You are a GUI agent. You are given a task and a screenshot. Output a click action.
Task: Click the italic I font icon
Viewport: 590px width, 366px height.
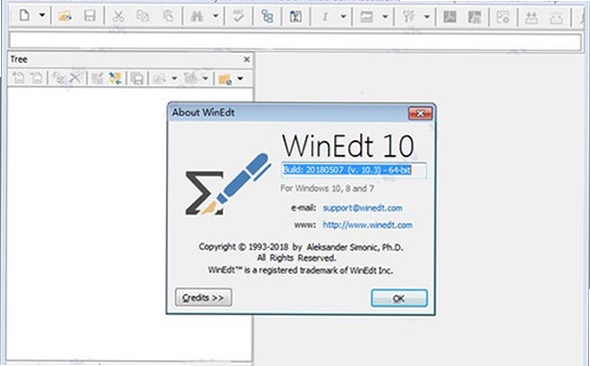(325, 17)
